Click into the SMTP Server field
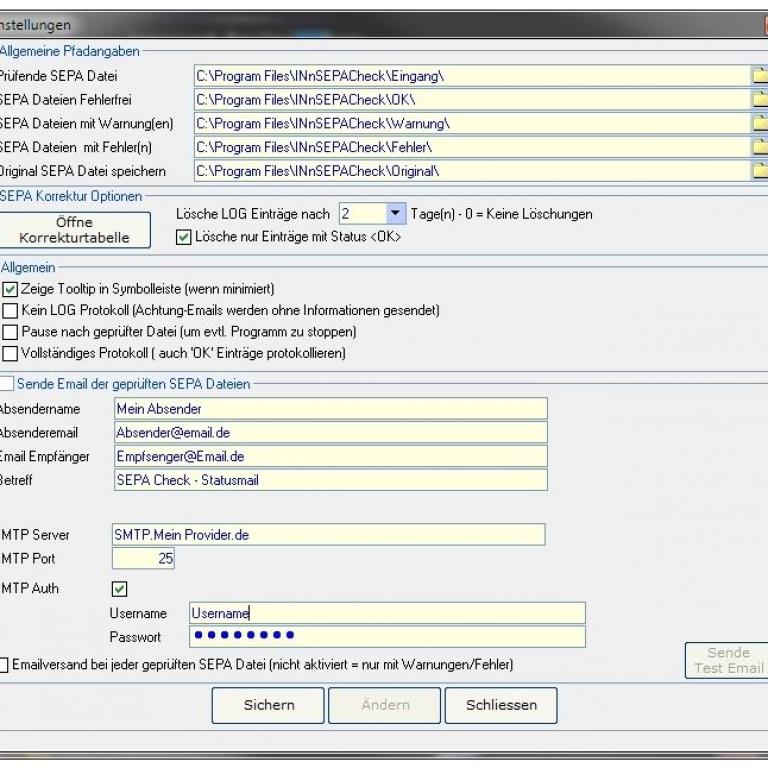 pyautogui.click(x=328, y=535)
